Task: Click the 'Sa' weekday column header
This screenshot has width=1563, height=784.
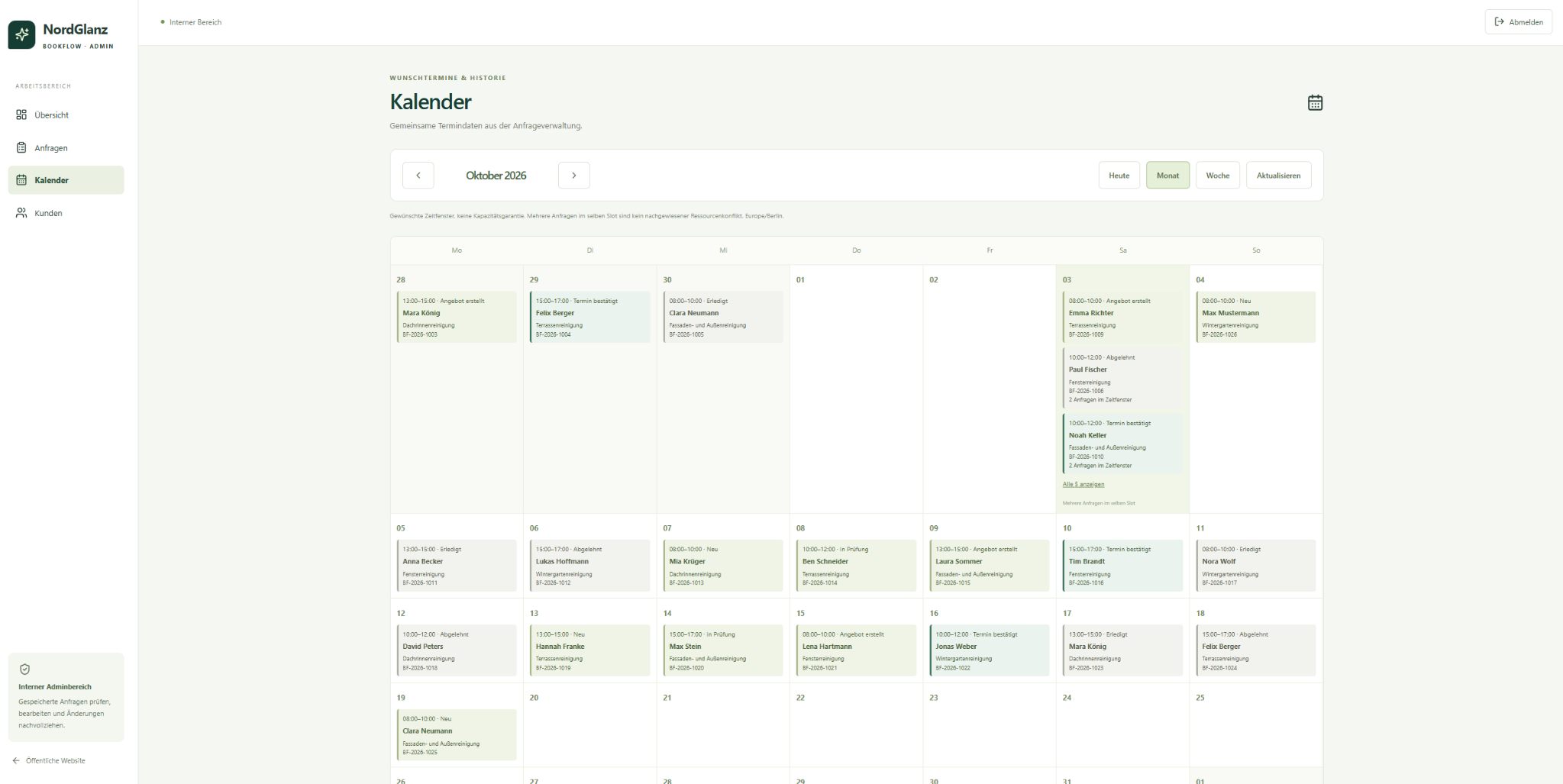Action: click(x=1123, y=250)
